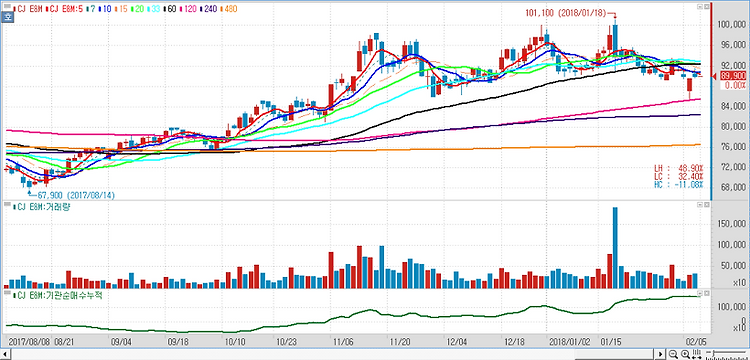Open the 기관순매수누적 pane dropdown button
The height and width of the screenshot is (360, 750).
point(699,292)
